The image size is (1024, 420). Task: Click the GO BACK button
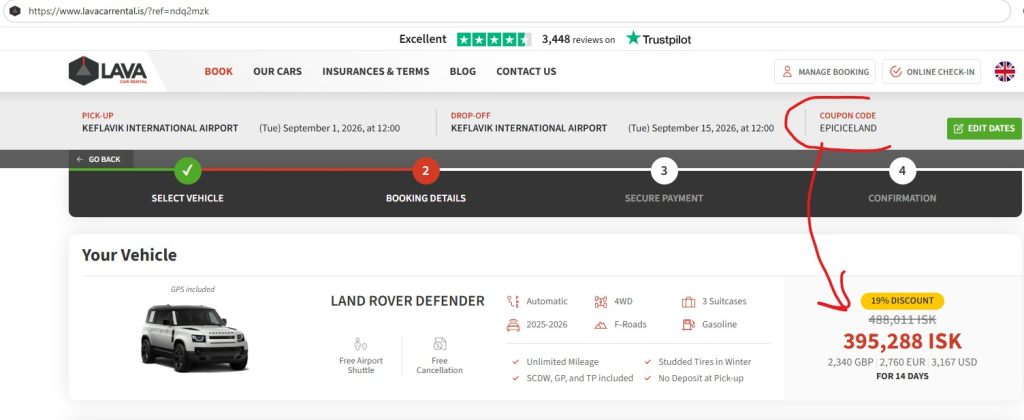(99, 159)
